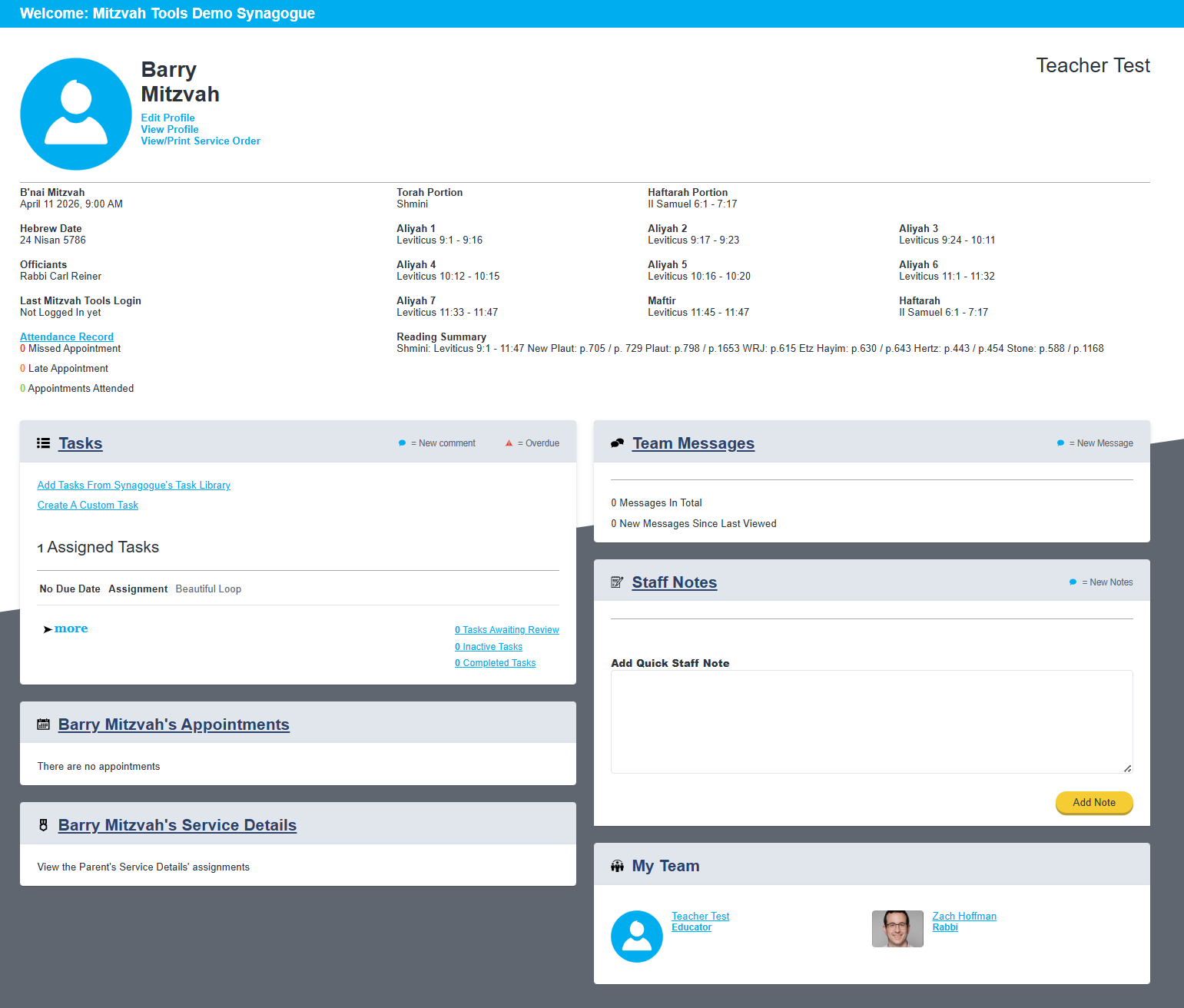
Task: Click Barry Mitzvah's large profile avatar
Action: click(75, 114)
